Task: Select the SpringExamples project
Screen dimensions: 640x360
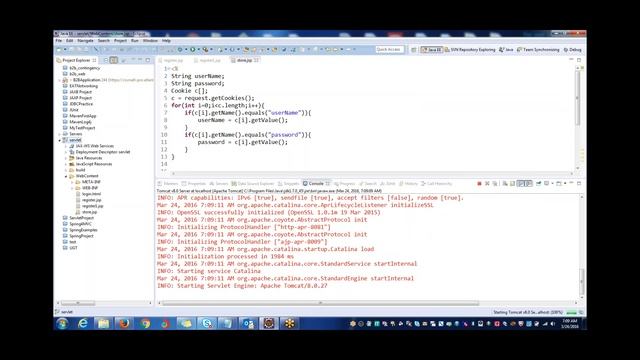Action: [83, 230]
